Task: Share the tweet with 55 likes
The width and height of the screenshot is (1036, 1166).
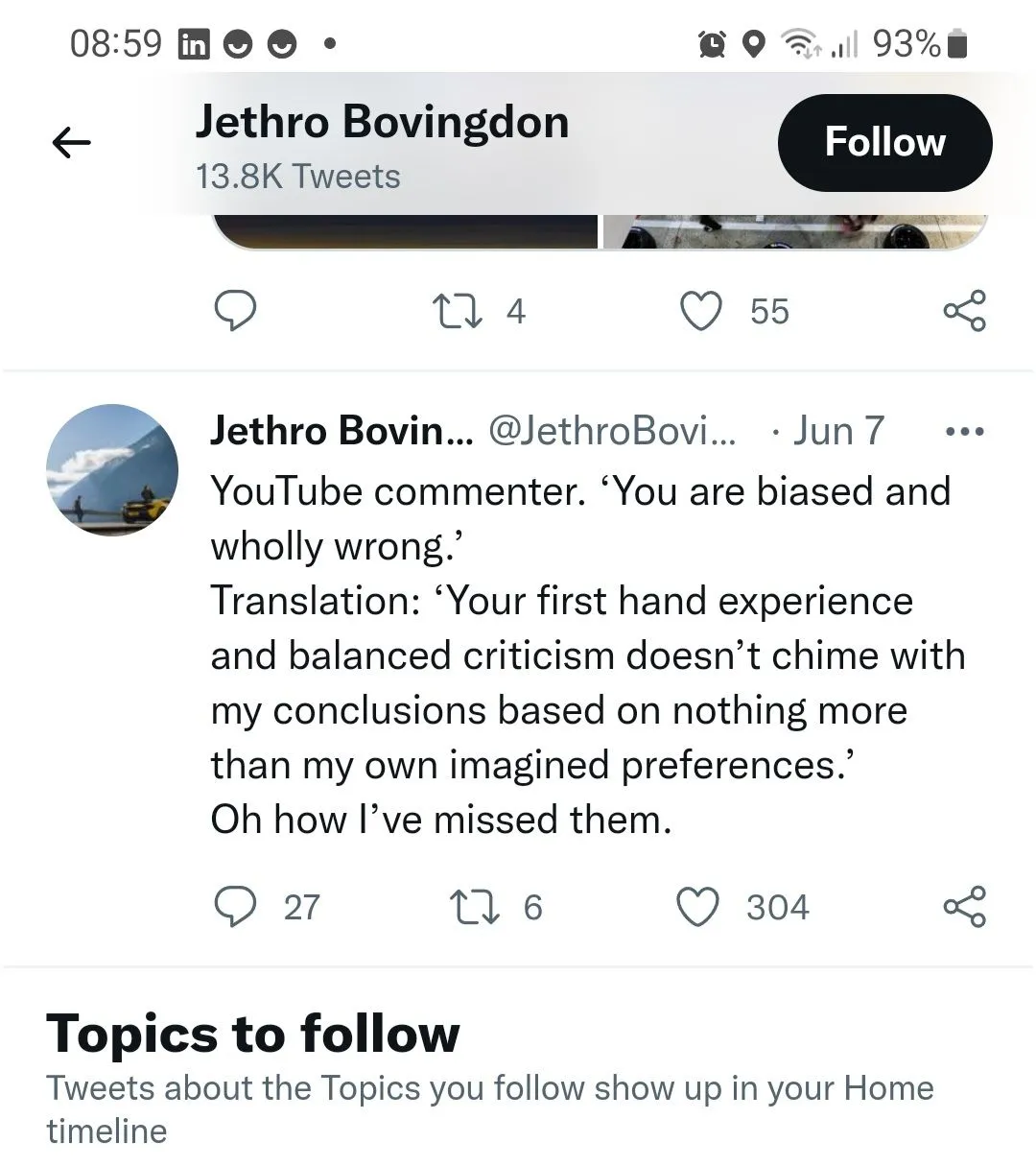Action: pyautogui.click(x=964, y=311)
